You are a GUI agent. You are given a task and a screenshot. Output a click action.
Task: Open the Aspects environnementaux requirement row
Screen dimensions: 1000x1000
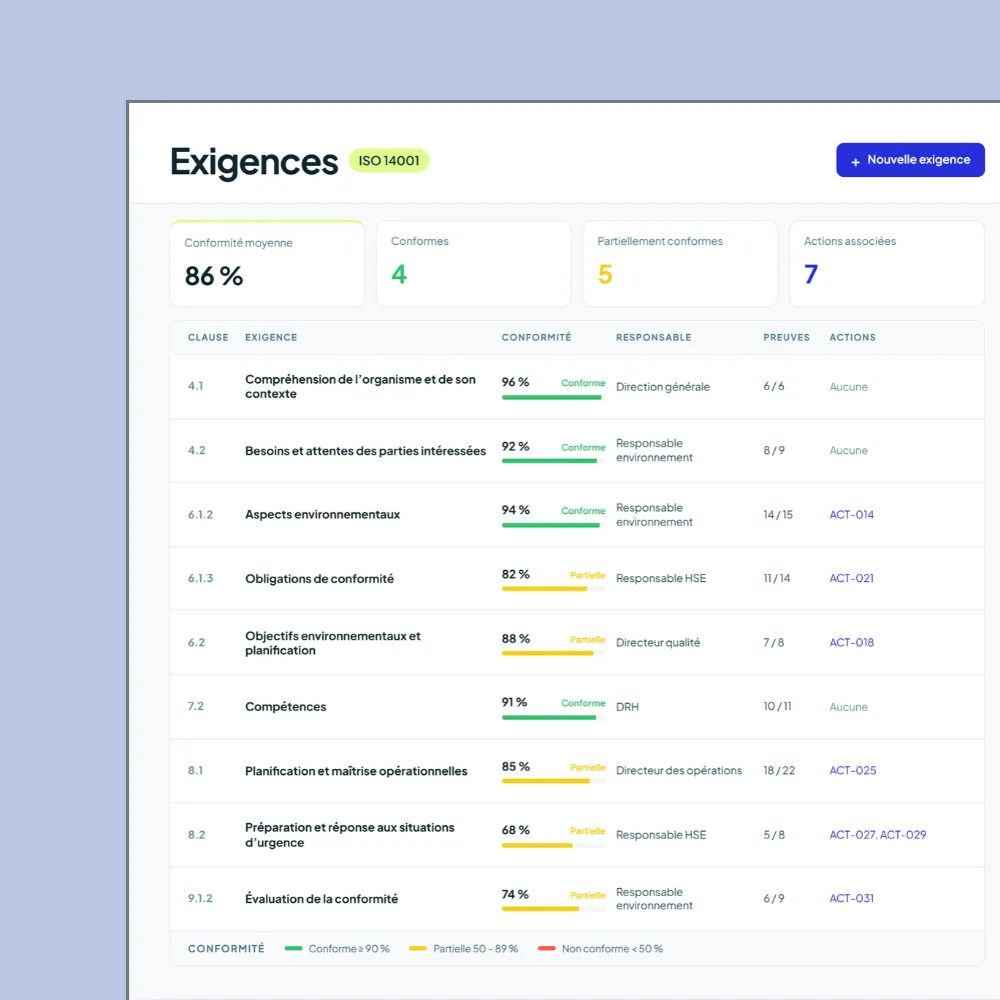(x=577, y=515)
